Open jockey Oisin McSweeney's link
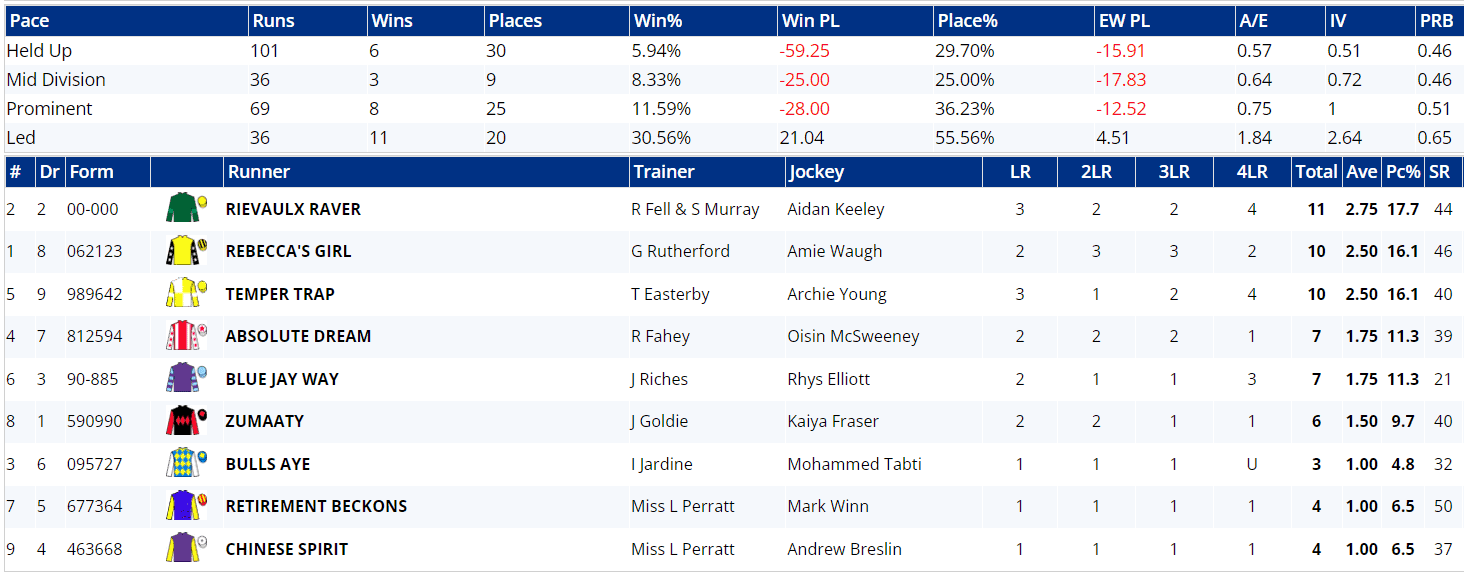Screen dimensions: 1464x572 [853, 336]
